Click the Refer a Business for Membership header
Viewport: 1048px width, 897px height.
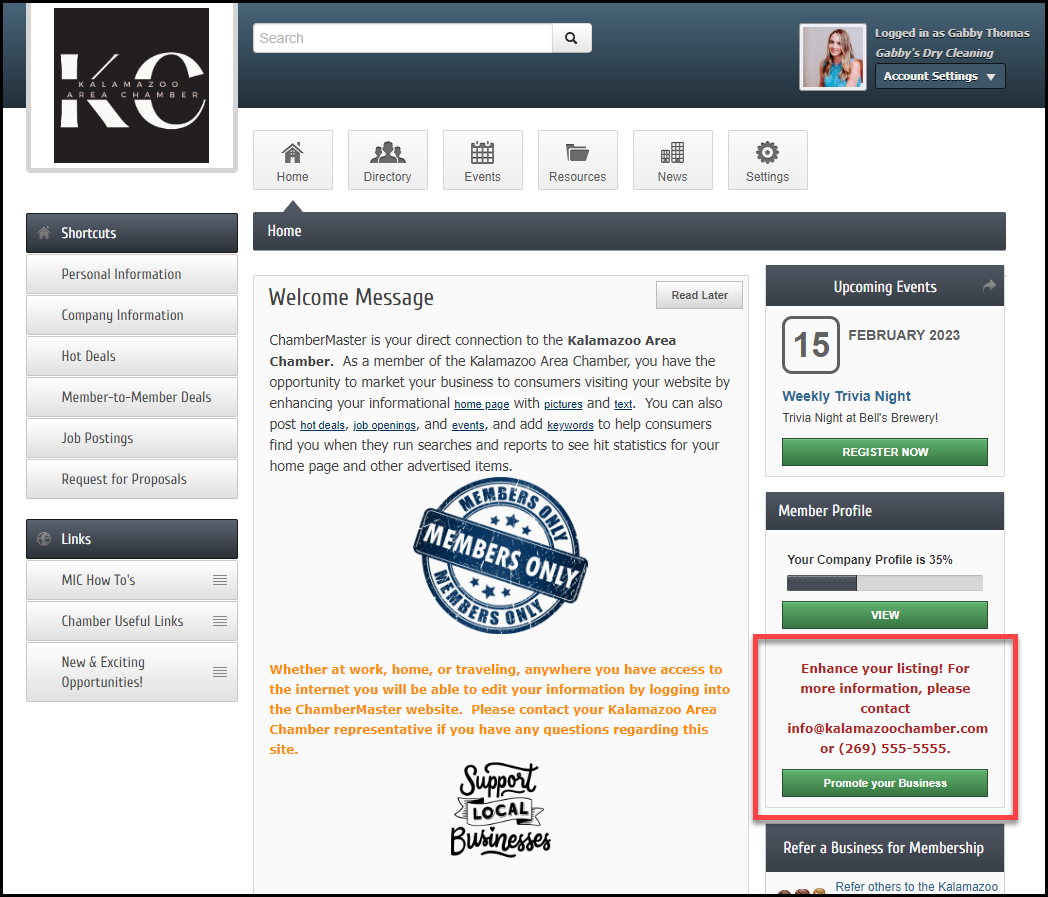coord(884,848)
